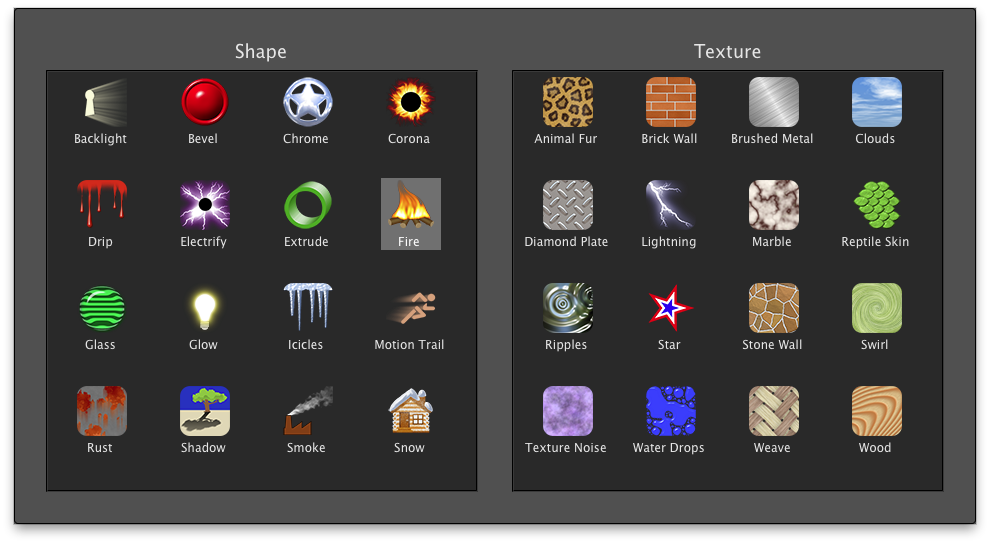Apply the Wood texture swatch
Image resolution: width=990 pixels, height=544 pixels.
[876, 412]
